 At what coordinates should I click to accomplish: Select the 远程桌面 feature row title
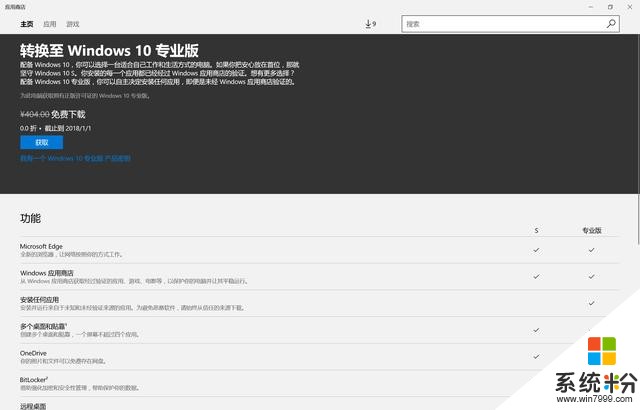point(33,406)
